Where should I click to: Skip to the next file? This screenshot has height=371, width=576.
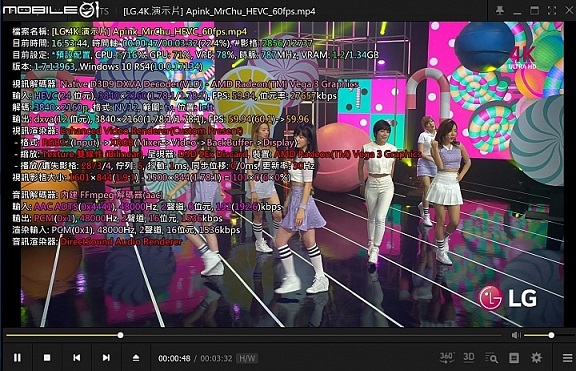pyautogui.click(x=106, y=357)
